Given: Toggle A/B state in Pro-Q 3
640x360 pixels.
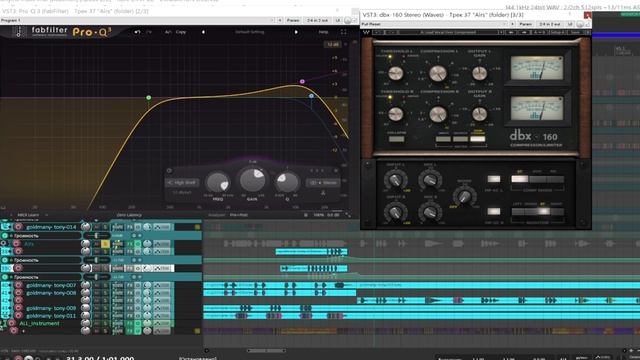Looking at the screenshot, I should [x=168, y=32].
